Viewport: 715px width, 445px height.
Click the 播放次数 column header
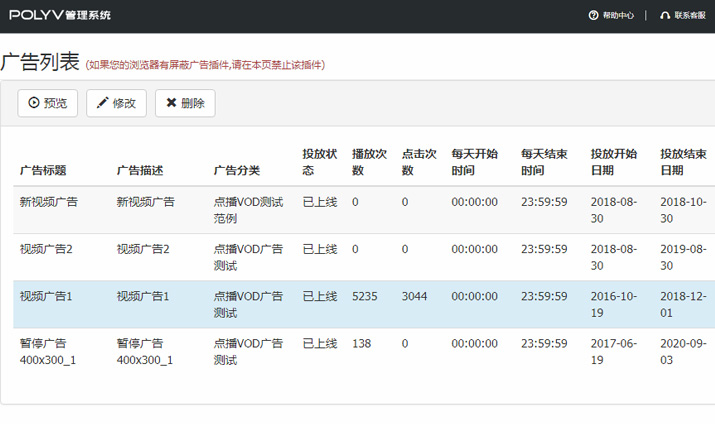pyautogui.click(x=369, y=162)
